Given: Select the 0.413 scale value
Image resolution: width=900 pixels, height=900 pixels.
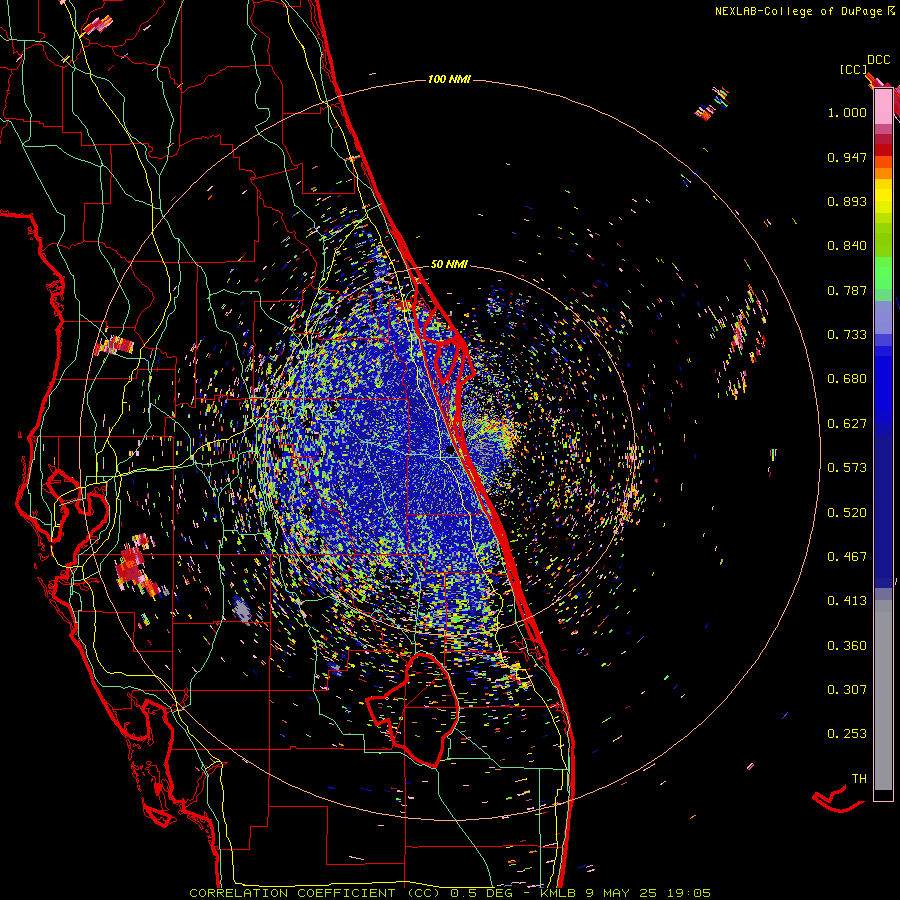Looking at the screenshot, I should [x=847, y=601].
